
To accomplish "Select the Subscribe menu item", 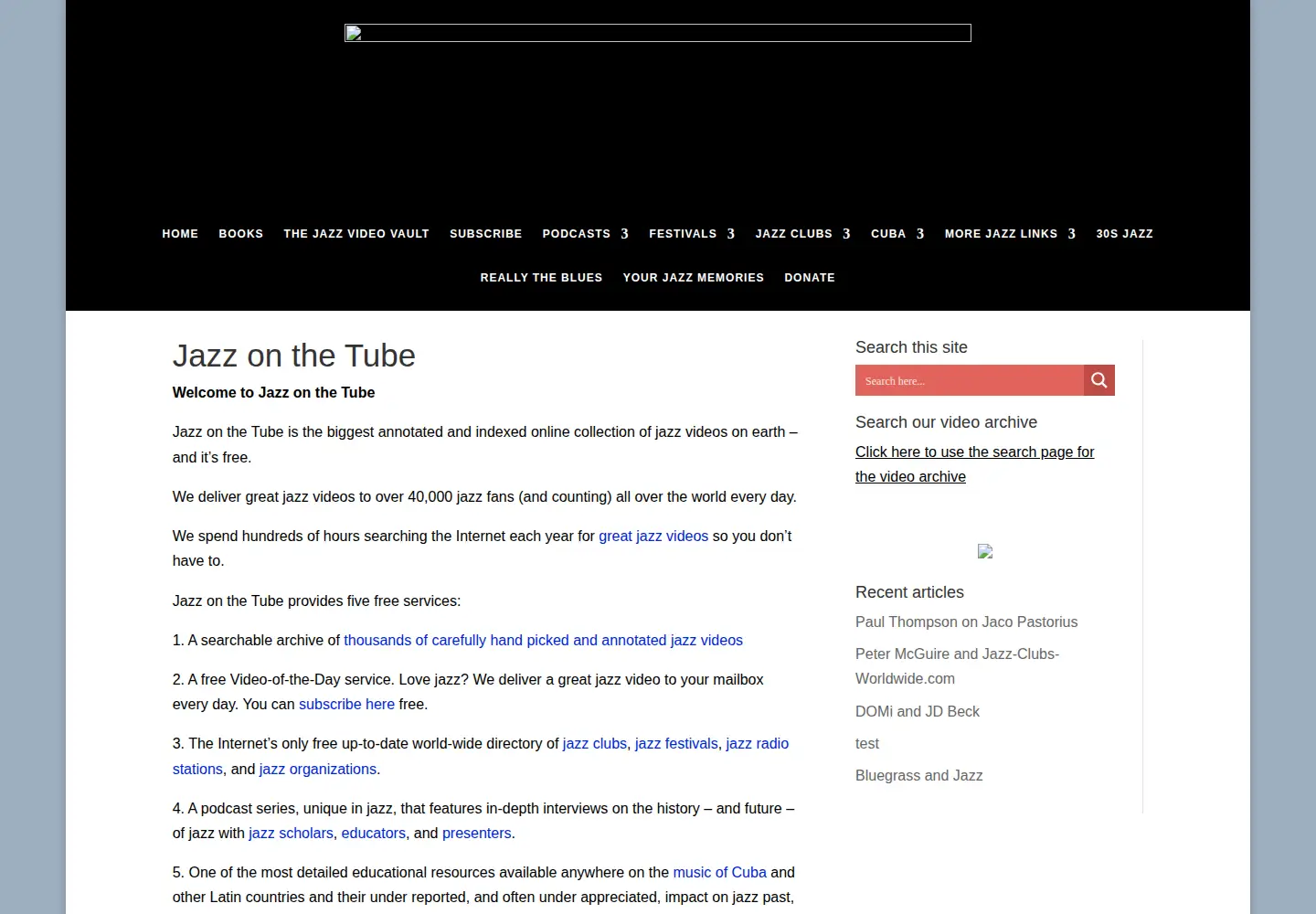I will pyautogui.click(x=486, y=234).
